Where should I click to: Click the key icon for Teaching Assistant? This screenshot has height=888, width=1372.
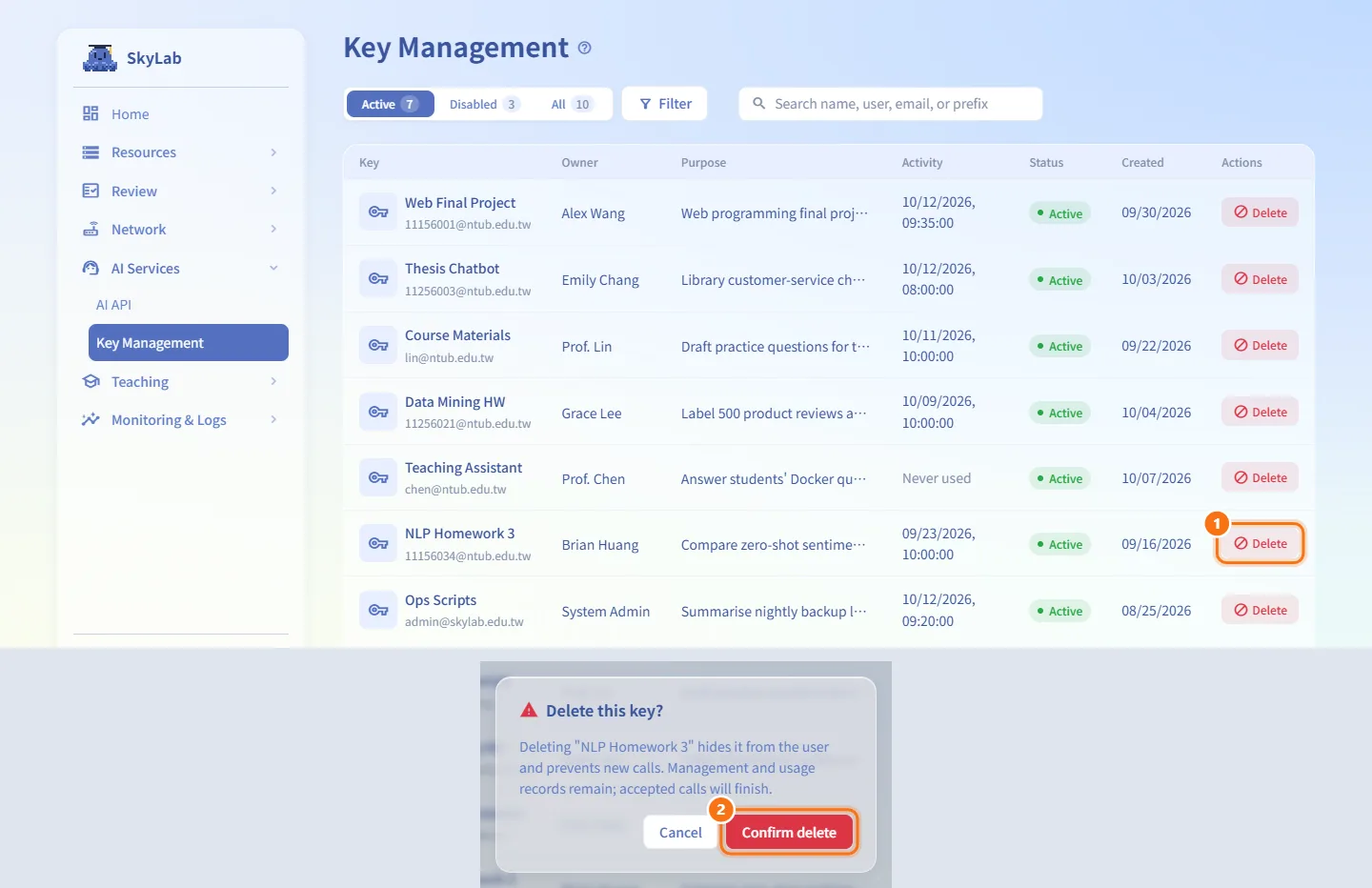pyautogui.click(x=378, y=478)
